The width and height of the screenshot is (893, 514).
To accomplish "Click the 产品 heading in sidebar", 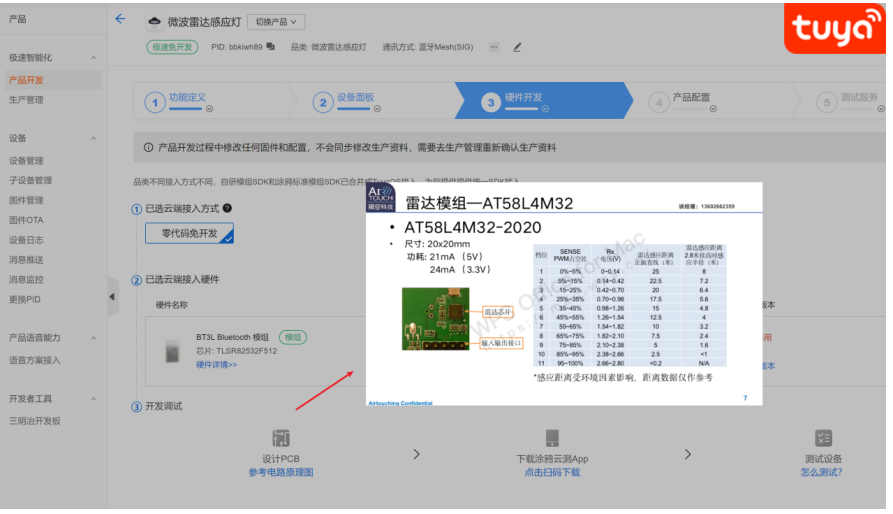I will (18, 19).
